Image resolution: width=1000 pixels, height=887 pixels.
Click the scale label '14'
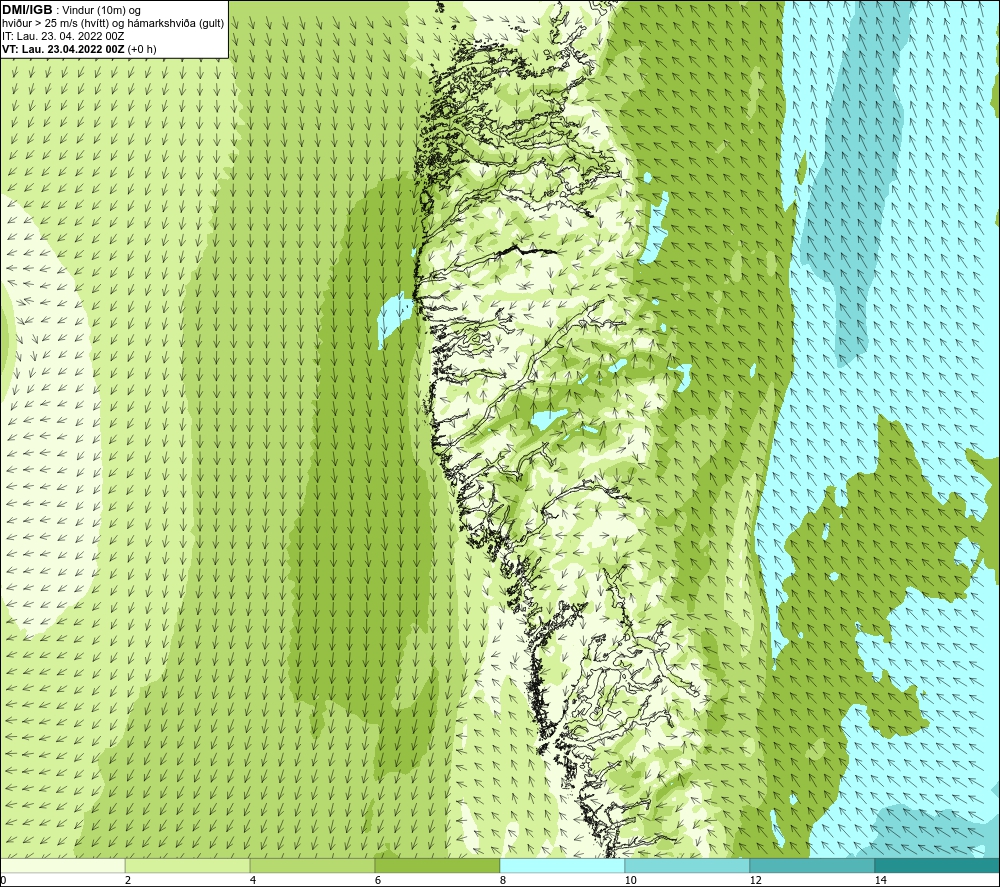(880, 880)
